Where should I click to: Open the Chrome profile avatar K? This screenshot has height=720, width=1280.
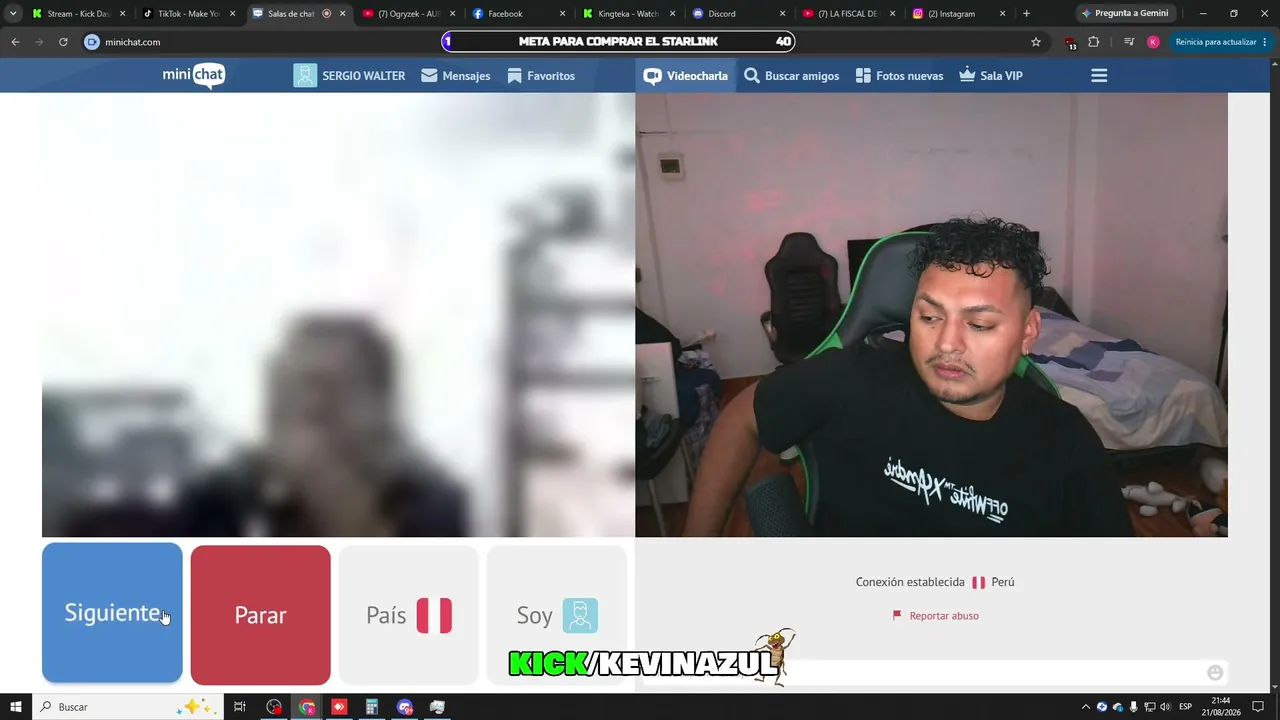[x=1153, y=42]
